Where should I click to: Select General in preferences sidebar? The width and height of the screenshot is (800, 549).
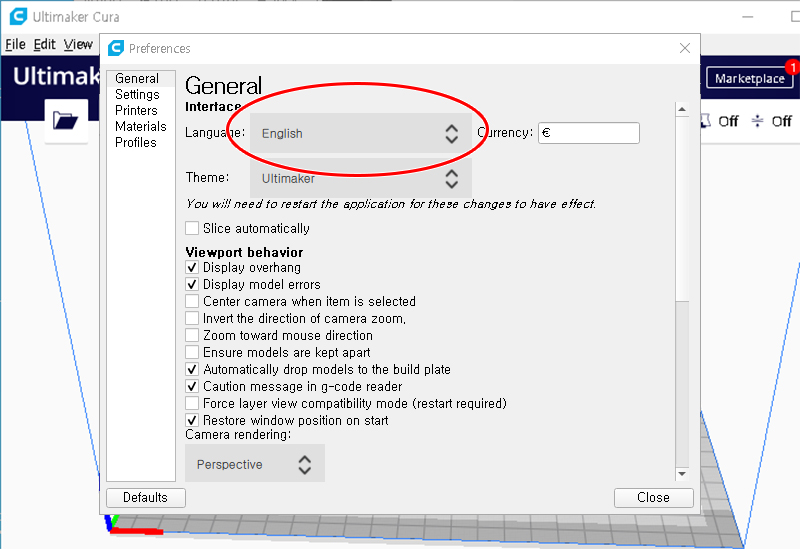pyautogui.click(x=140, y=79)
